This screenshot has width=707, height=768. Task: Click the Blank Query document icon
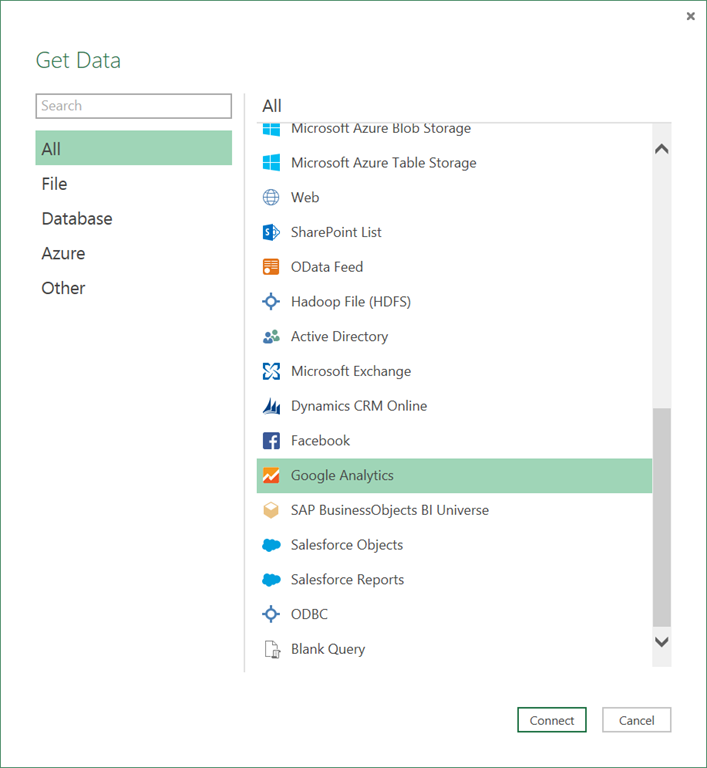pyautogui.click(x=271, y=649)
